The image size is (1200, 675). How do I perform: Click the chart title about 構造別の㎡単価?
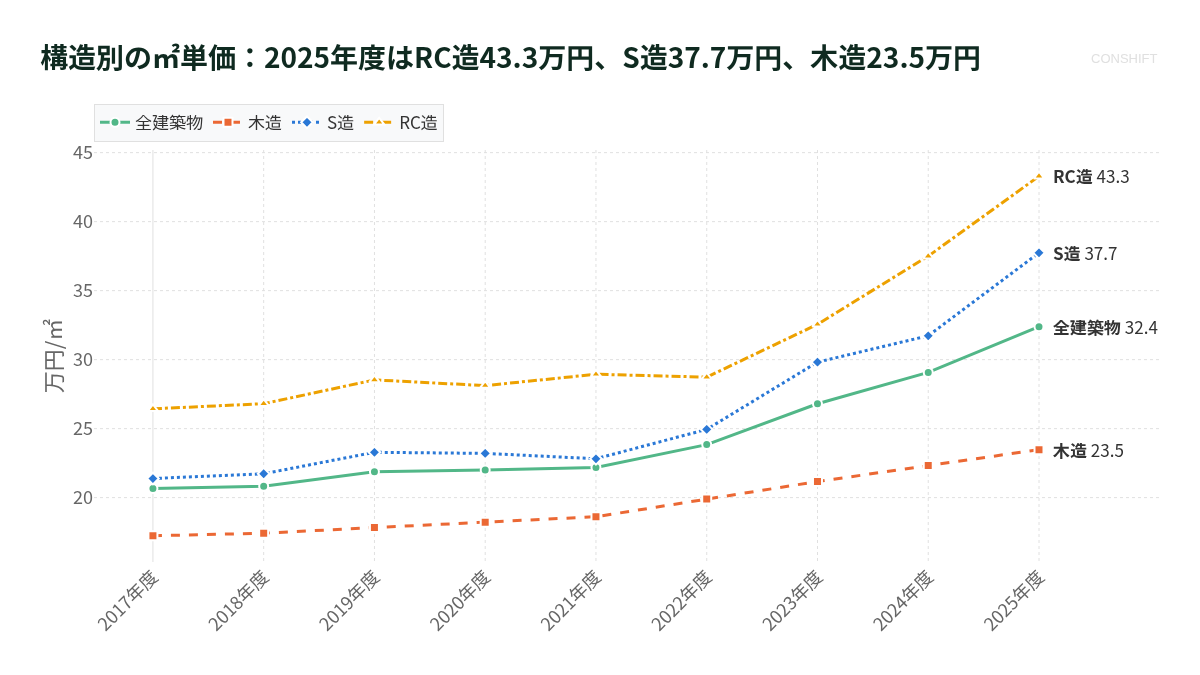(x=510, y=59)
